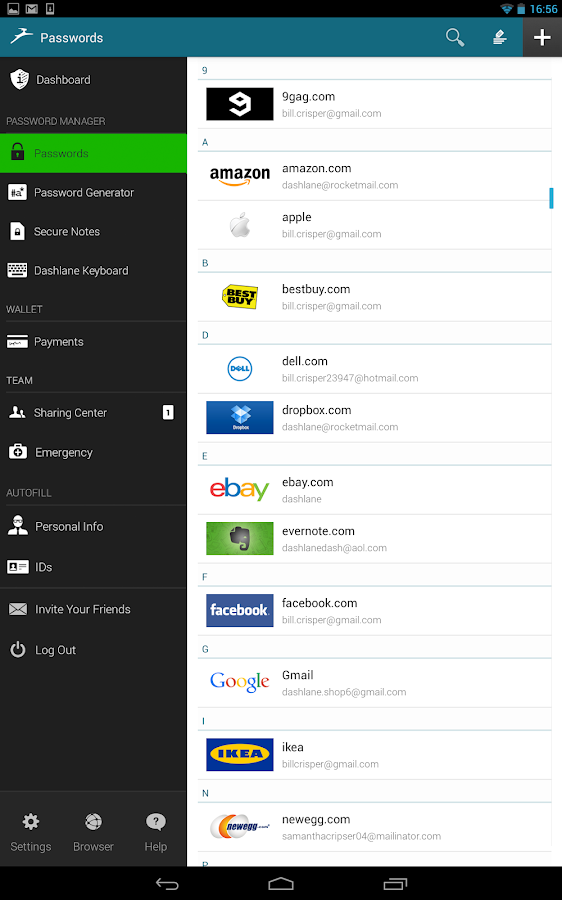Viewport: 562px width, 900px height.
Task: Select the apple entry name
Action: 297,218
